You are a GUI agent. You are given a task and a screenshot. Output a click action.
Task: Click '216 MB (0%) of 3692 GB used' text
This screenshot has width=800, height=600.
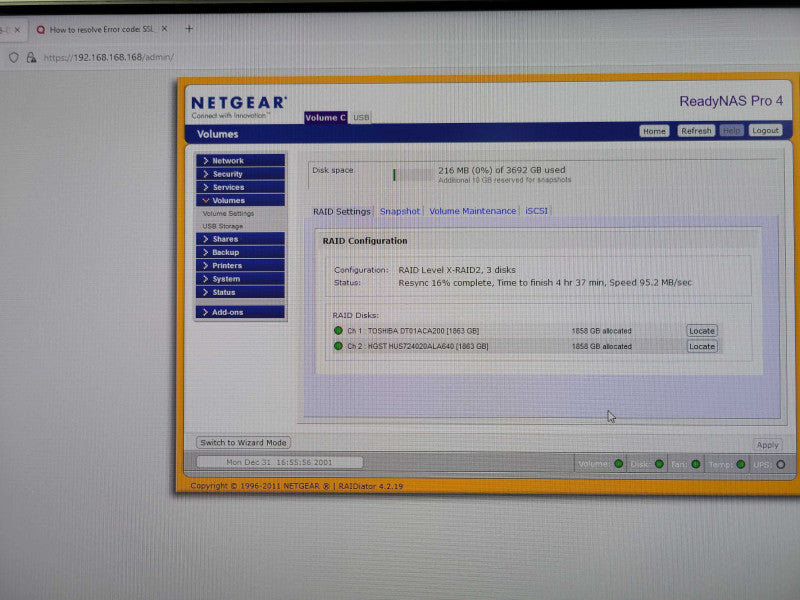pos(502,170)
